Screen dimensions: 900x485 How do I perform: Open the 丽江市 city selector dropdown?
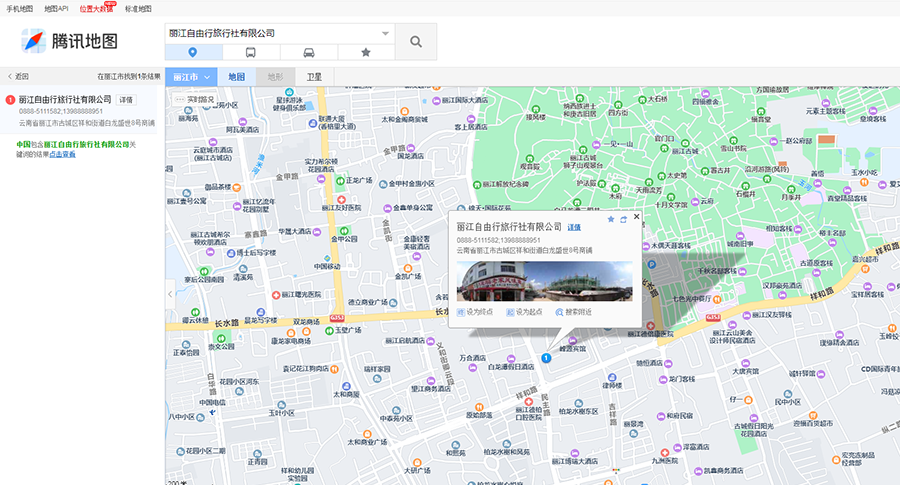[x=191, y=77]
